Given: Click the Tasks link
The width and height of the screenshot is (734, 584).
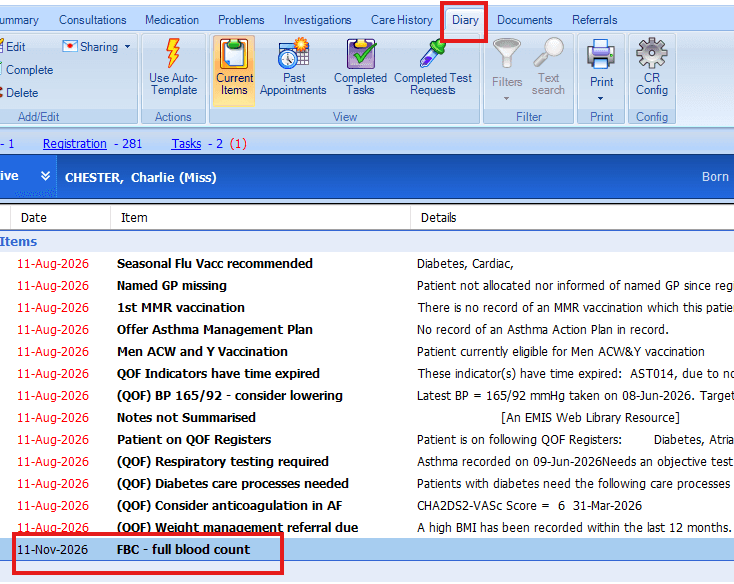Looking at the screenshot, I should (x=186, y=144).
